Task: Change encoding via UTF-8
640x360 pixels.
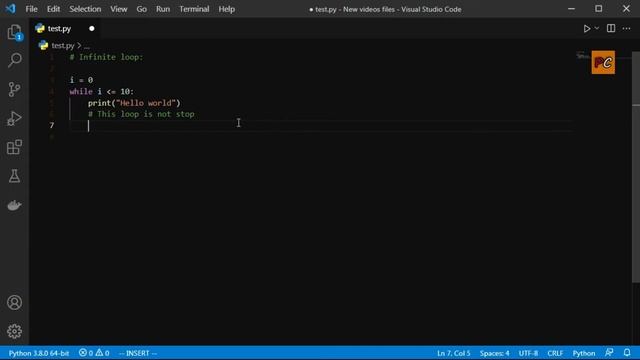Action: 528,353
